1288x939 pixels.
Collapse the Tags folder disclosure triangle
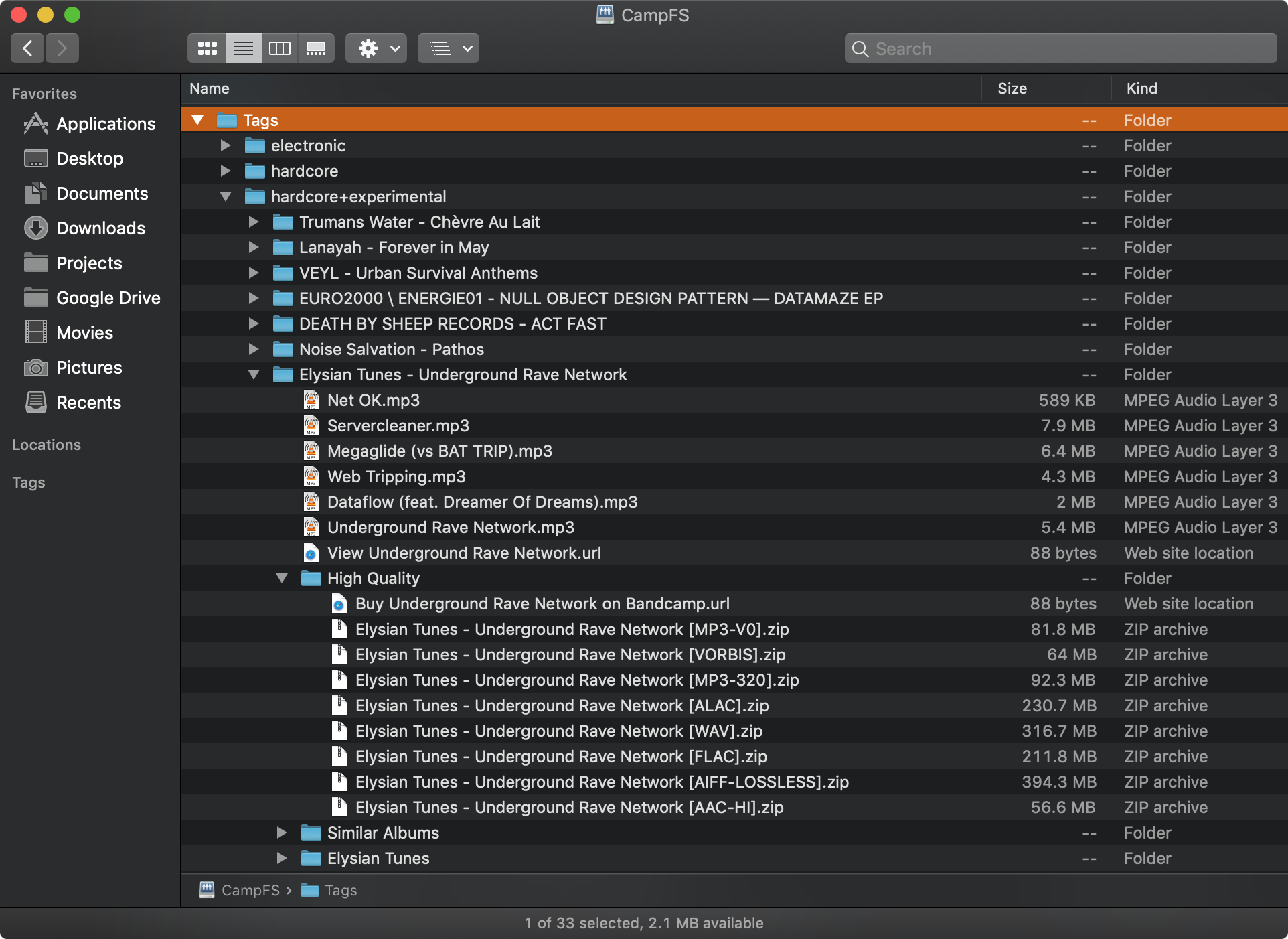(197, 121)
